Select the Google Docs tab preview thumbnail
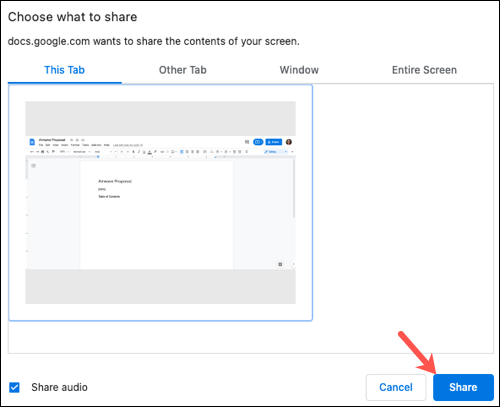This screenshot has width=500, height=407. 160,203
